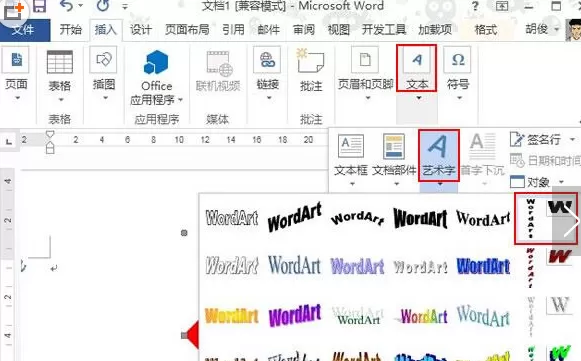The height and width of the screenshot is (361, 581).
Task: Select the bold black condensed WordArt style
Action: [x=420, y=218]
